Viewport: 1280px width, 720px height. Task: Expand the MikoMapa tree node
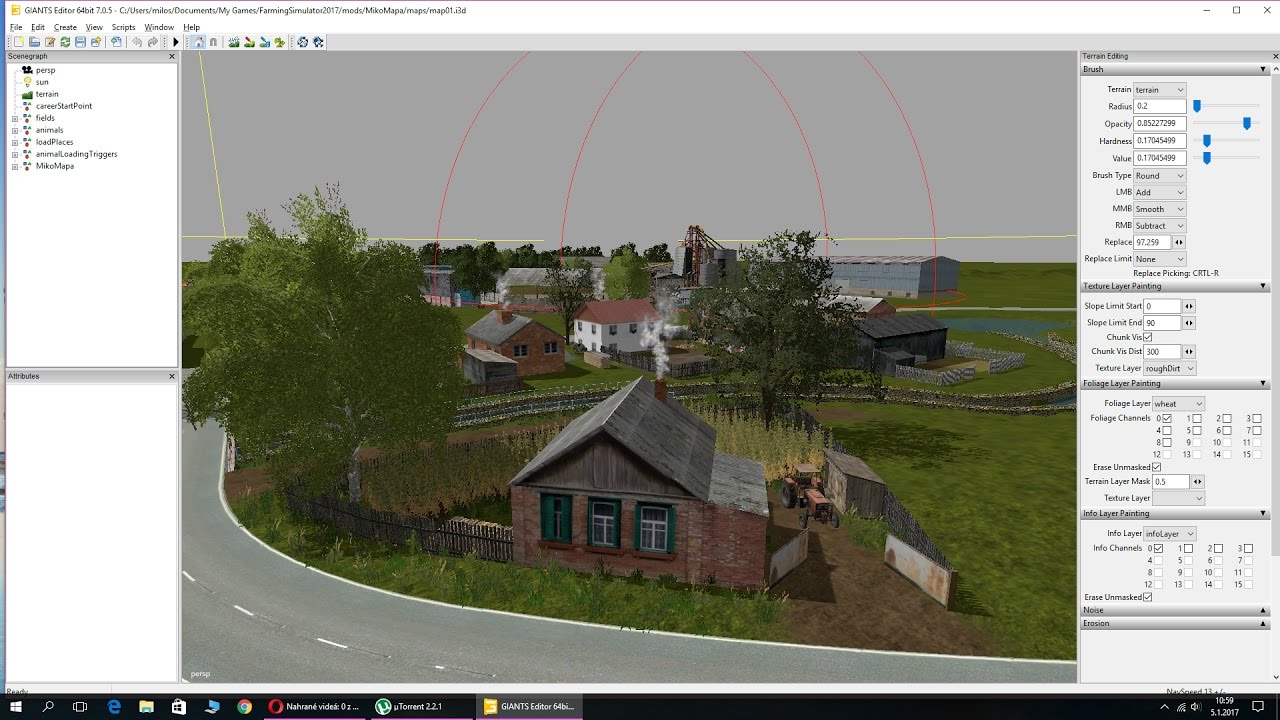15,166
